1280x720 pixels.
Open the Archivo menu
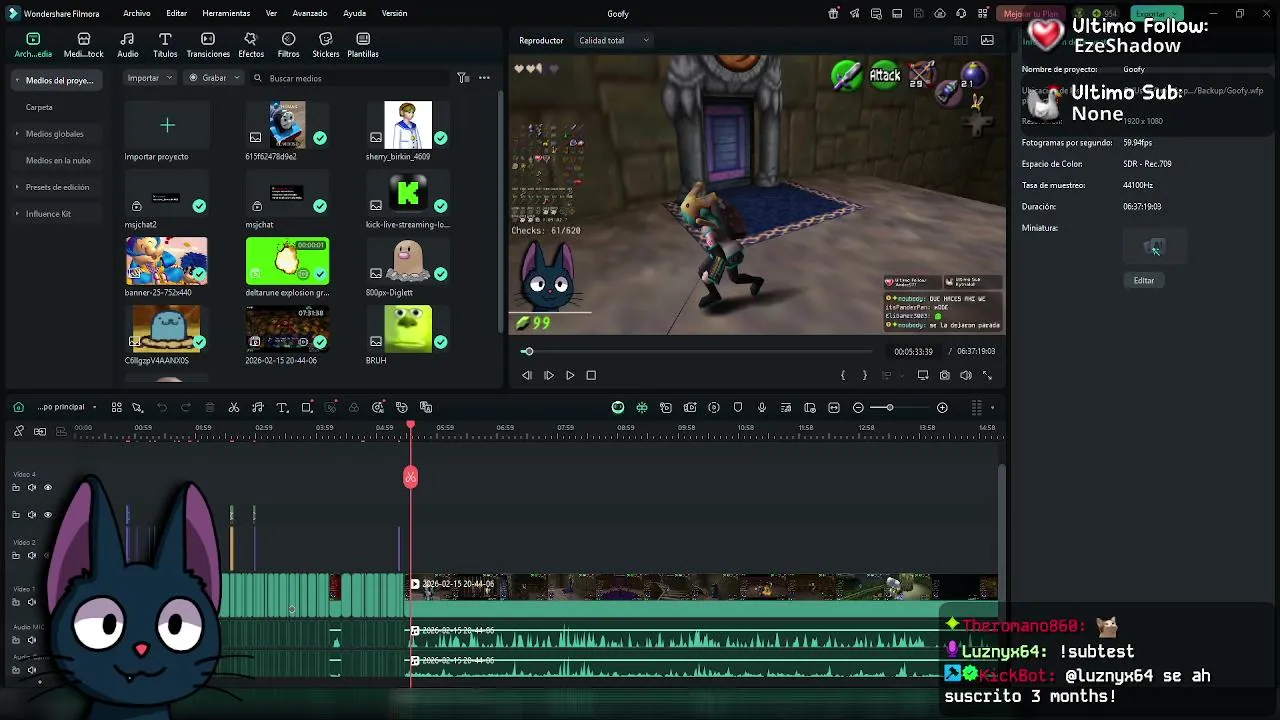pos(137,13)
